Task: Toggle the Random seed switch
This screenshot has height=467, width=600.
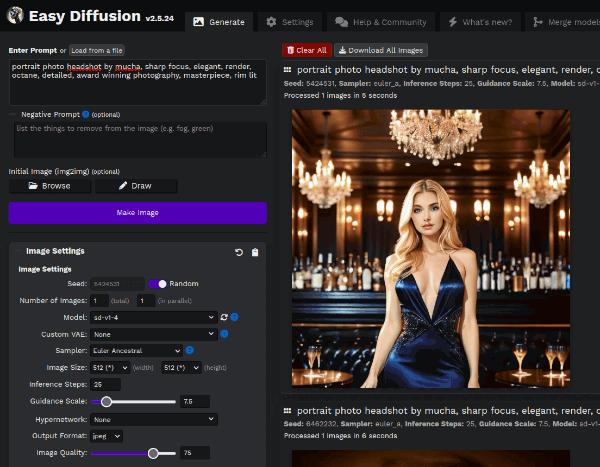Action: point(157,284)
